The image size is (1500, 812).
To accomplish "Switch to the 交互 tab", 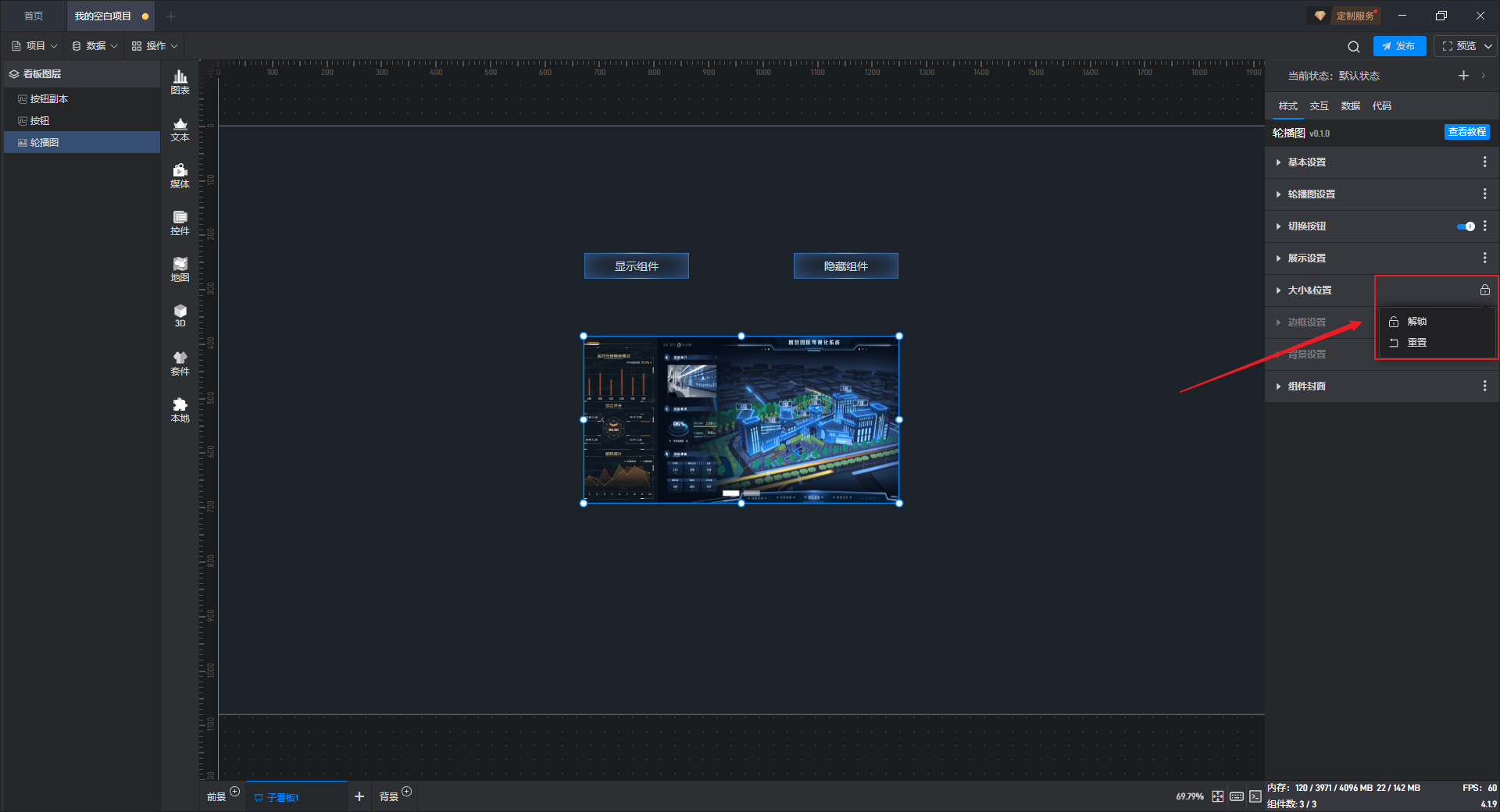I will coord(1319,106).
